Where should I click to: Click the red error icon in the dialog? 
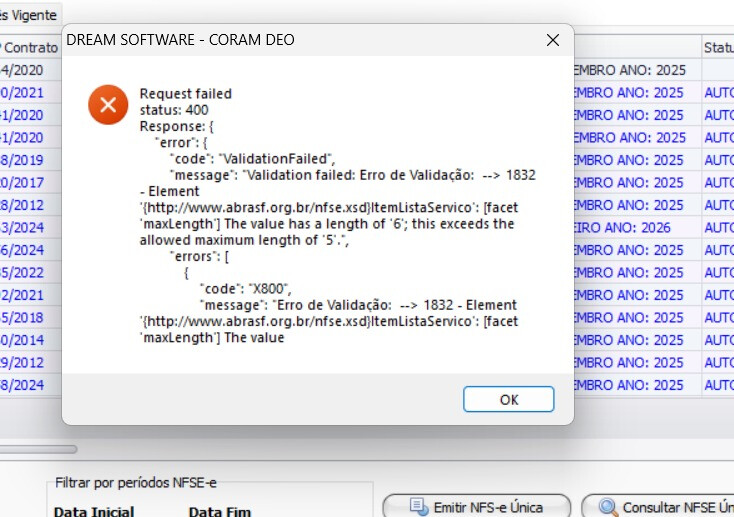(108, 105)
